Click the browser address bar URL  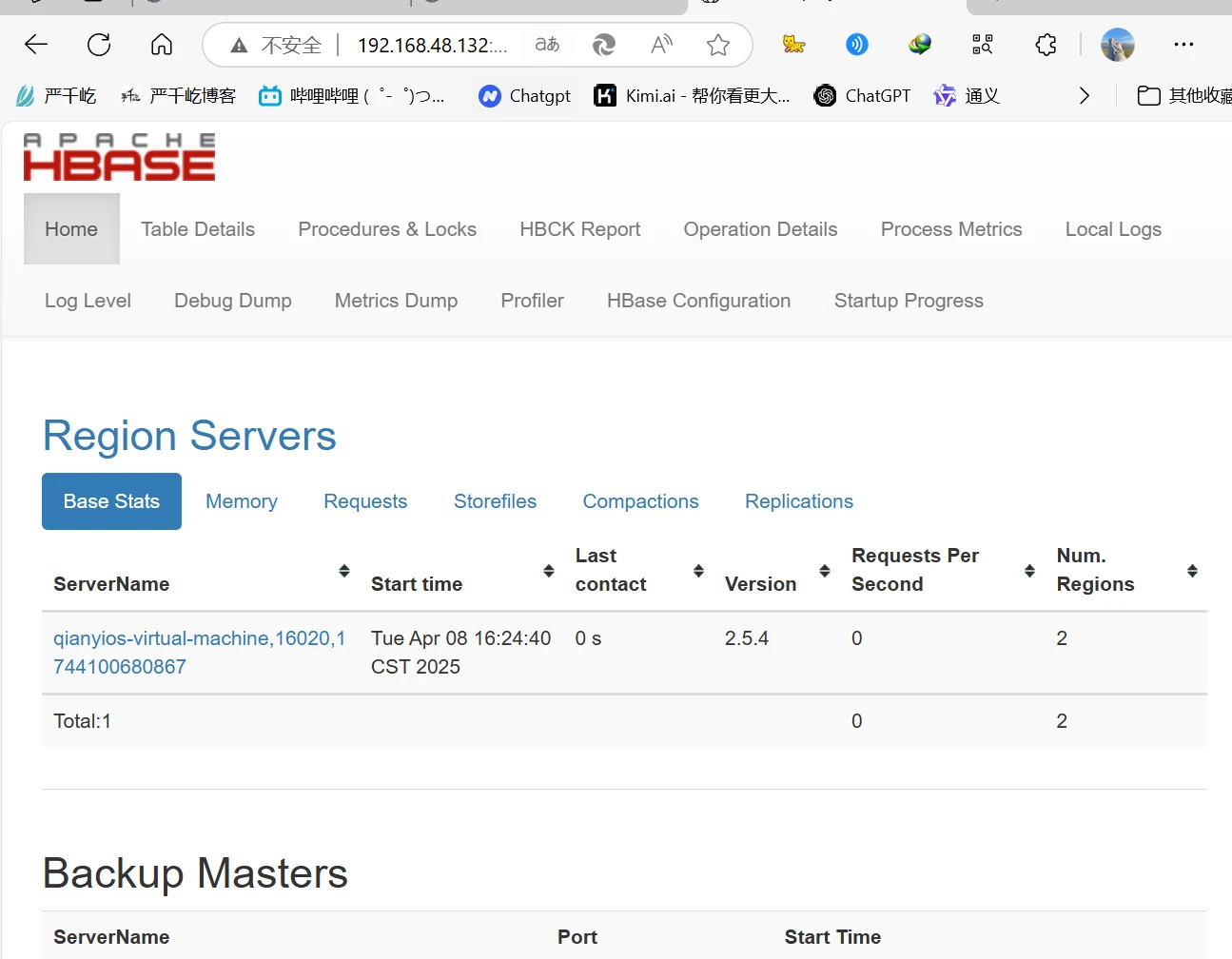click(432, 45)
